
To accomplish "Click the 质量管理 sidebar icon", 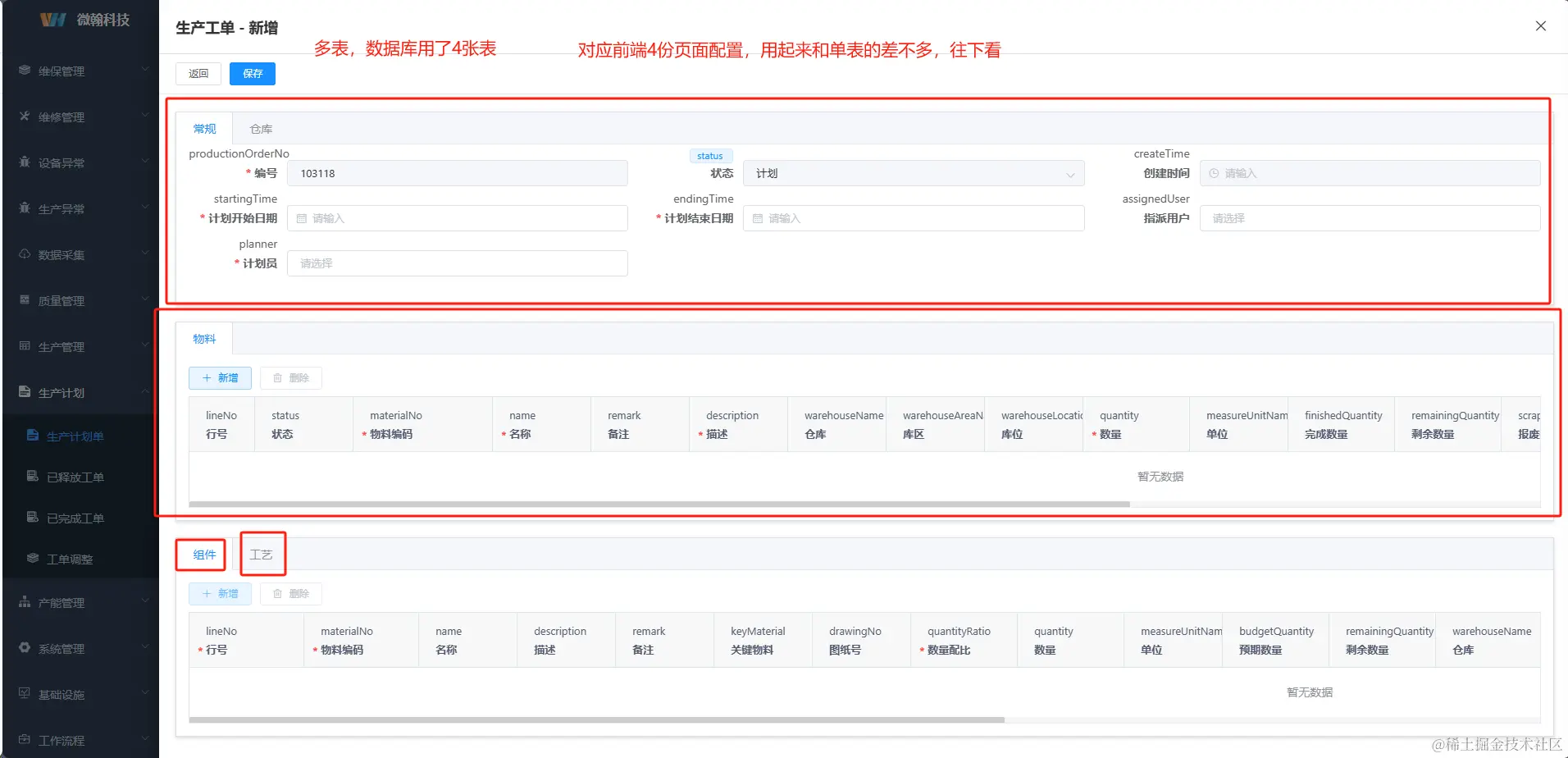I will (25, 300).
